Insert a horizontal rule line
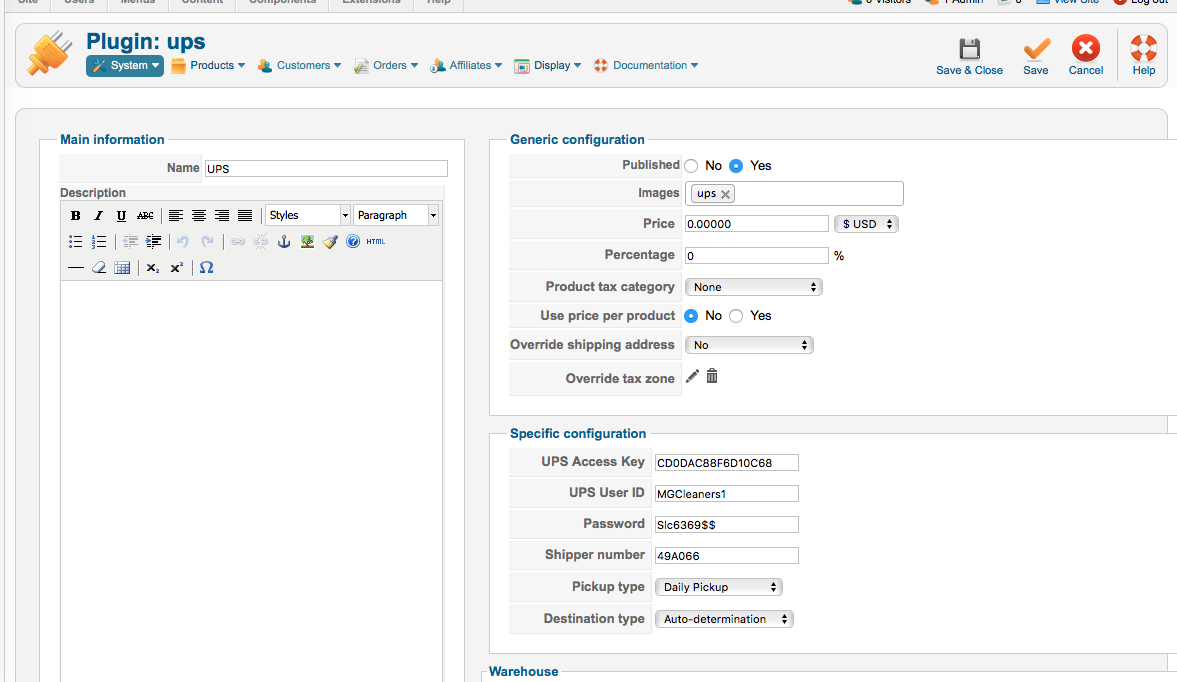Image resolution: width=1177 pixels, height=682 pixels. point(76,268)
